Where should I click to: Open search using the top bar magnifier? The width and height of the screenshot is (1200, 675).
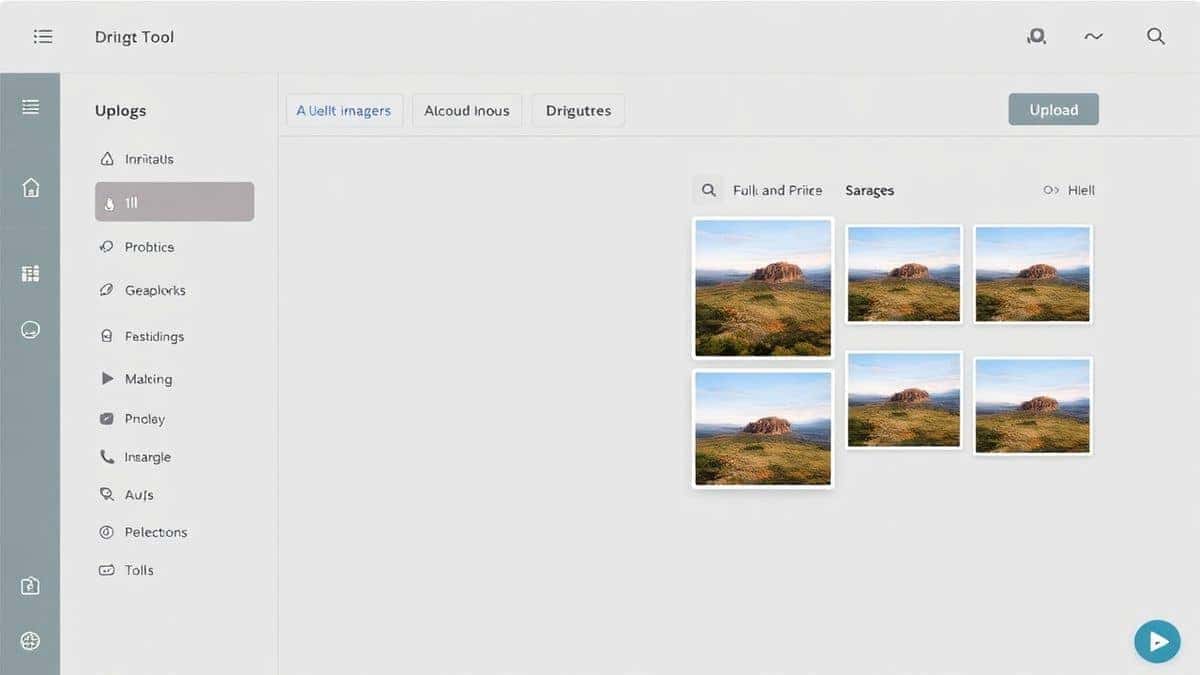pyautogui.click(x=1155, y=36)
